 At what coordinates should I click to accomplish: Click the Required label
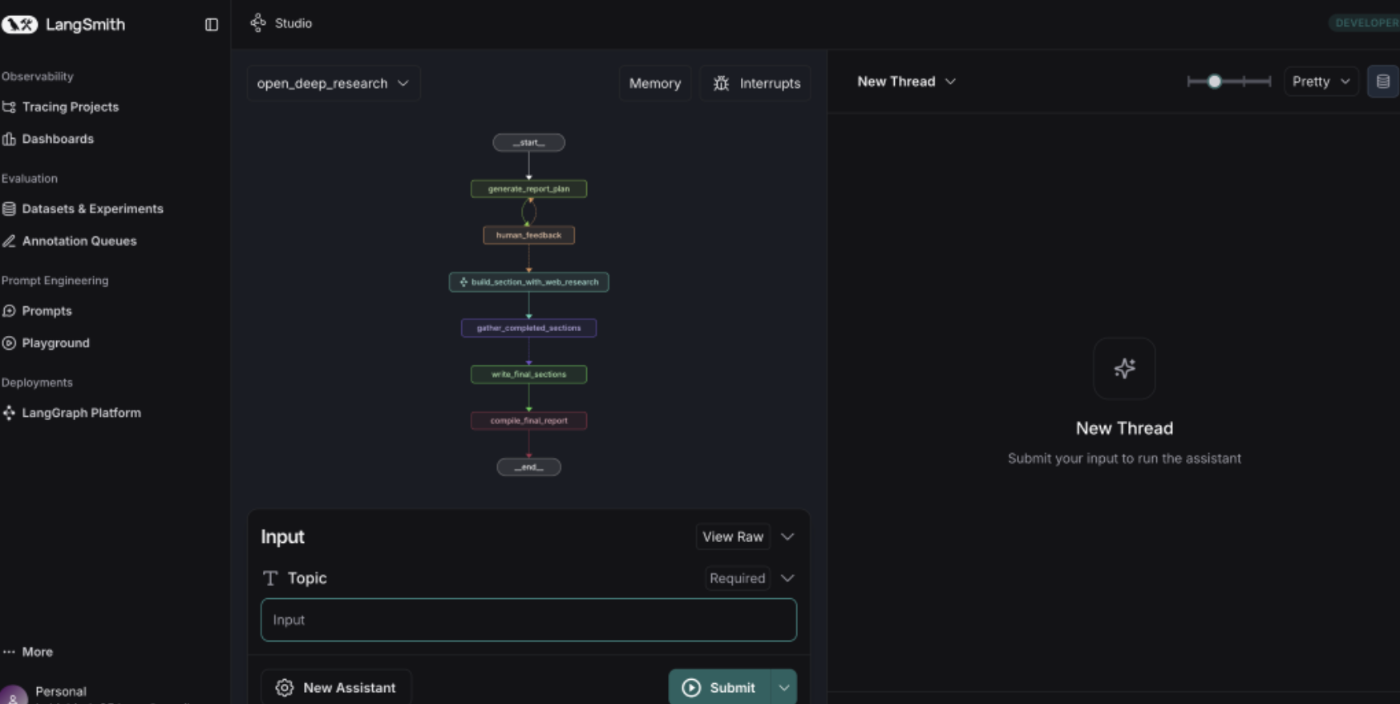(x=737, y=578)
